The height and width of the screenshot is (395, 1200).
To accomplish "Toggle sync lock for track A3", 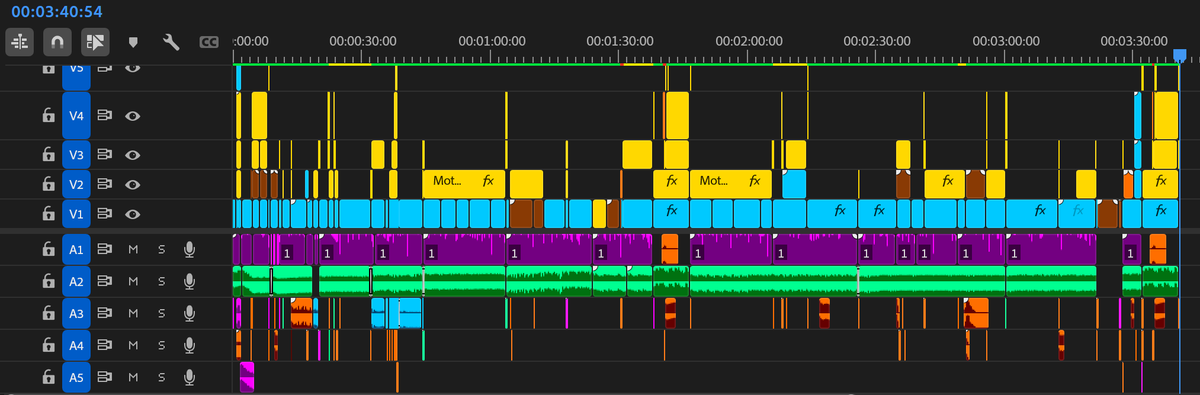I will coord(104,314).
